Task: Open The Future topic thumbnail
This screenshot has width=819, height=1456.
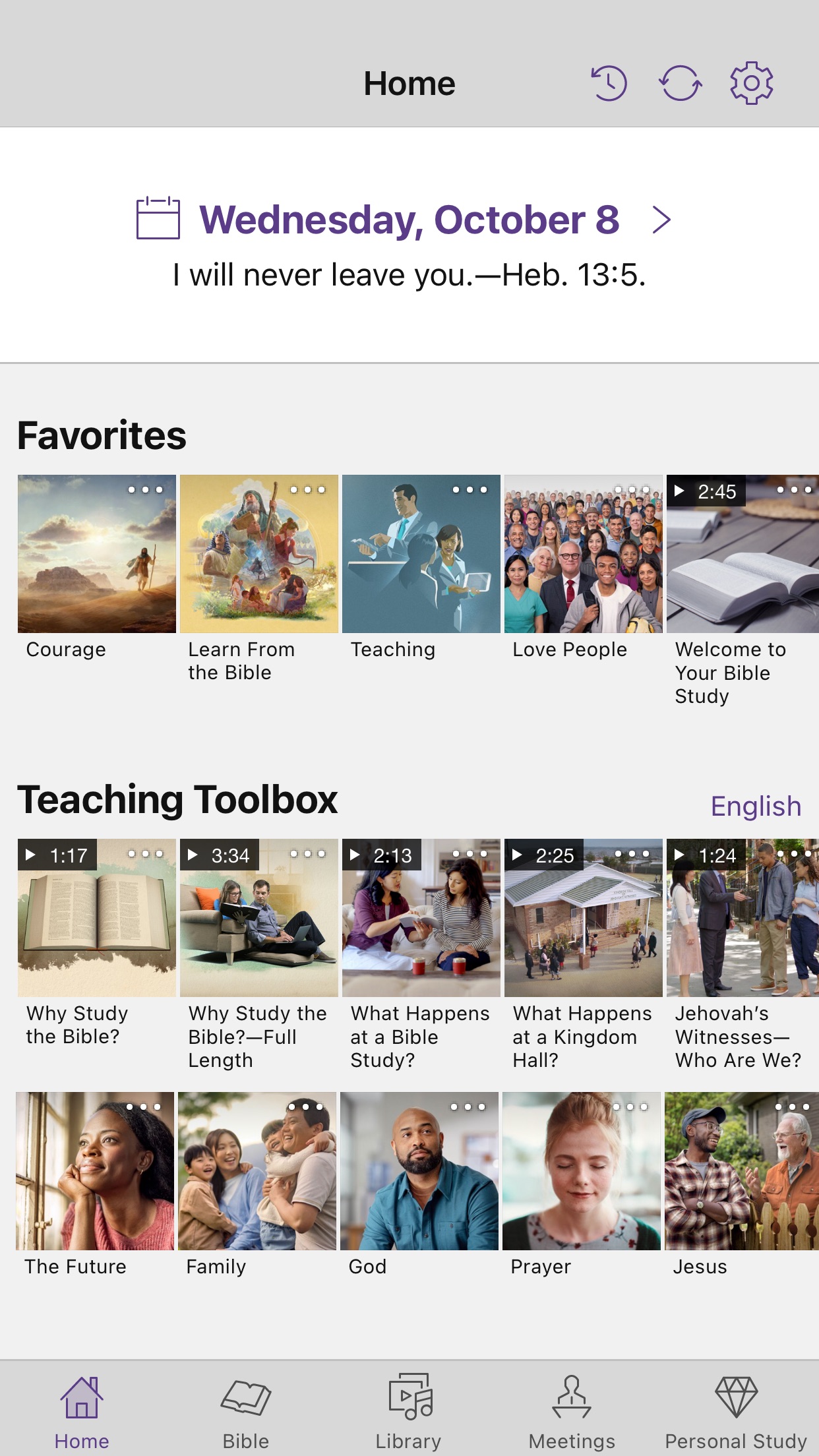Action: click(x=95, y=1171)
